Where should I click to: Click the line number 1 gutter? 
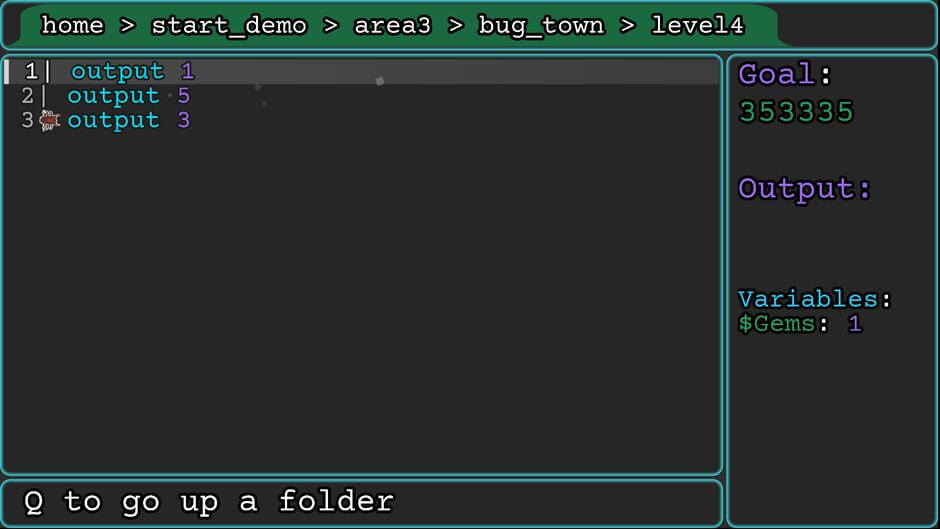coord(31,71)
